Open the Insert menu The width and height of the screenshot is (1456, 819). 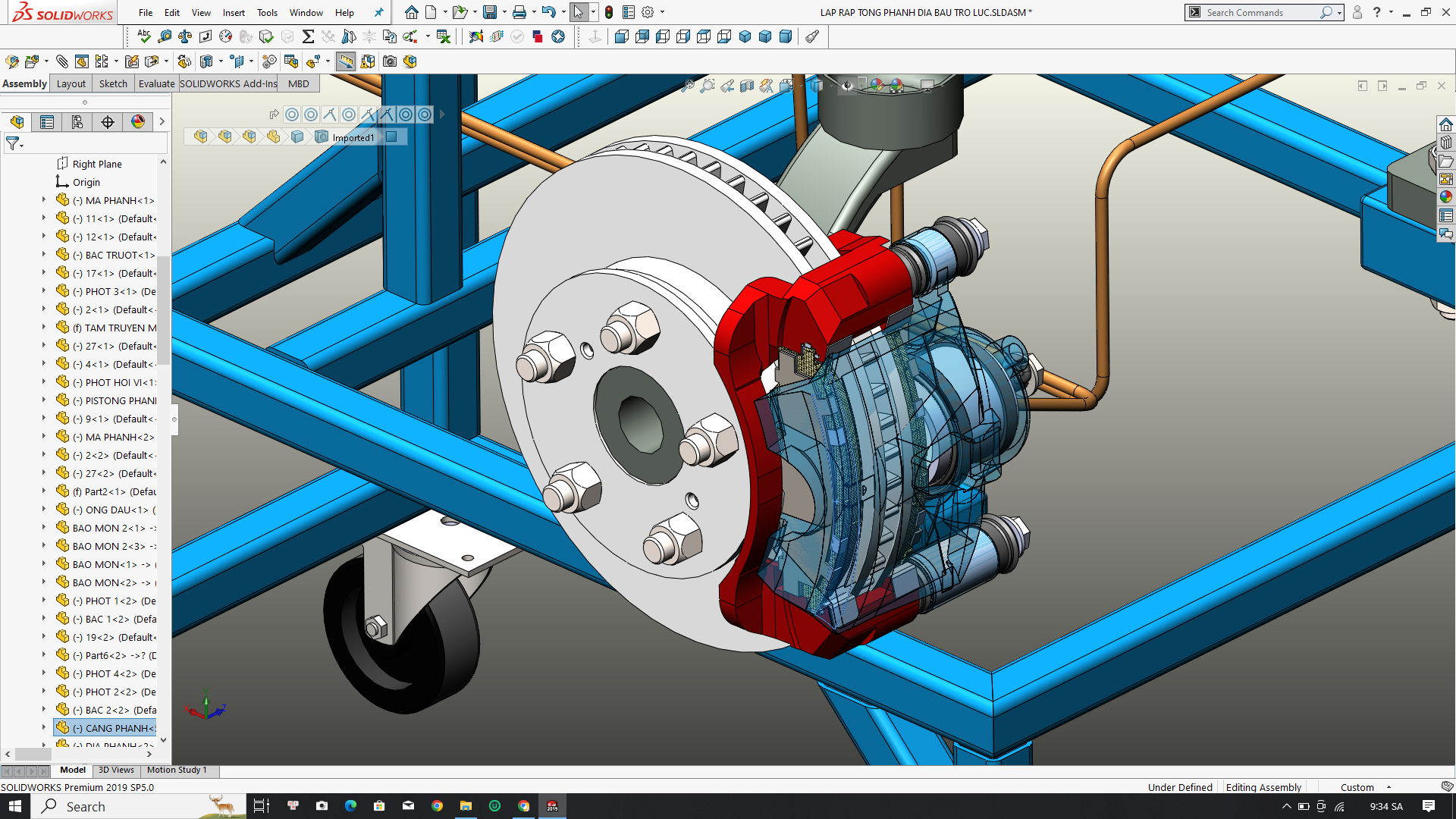(234, 12)
